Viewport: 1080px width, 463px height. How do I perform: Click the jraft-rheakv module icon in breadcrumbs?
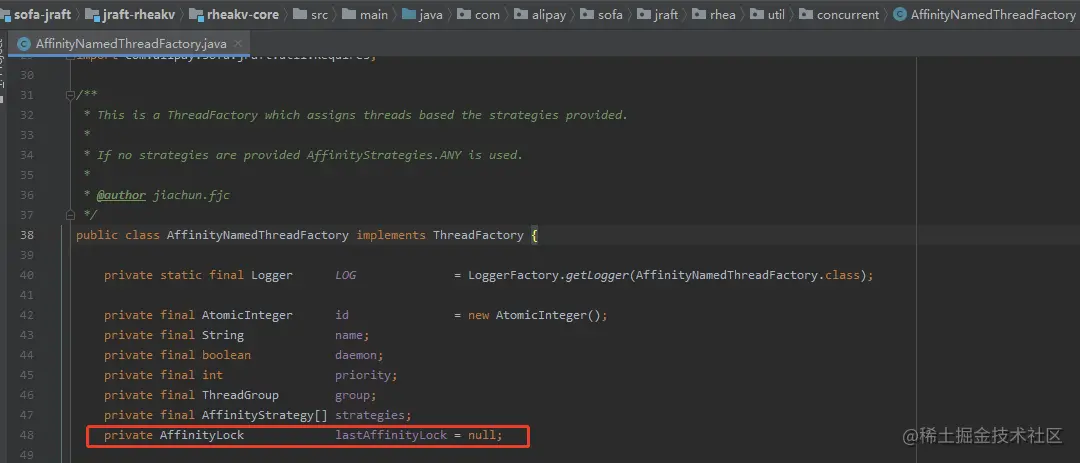click(93, 14)
